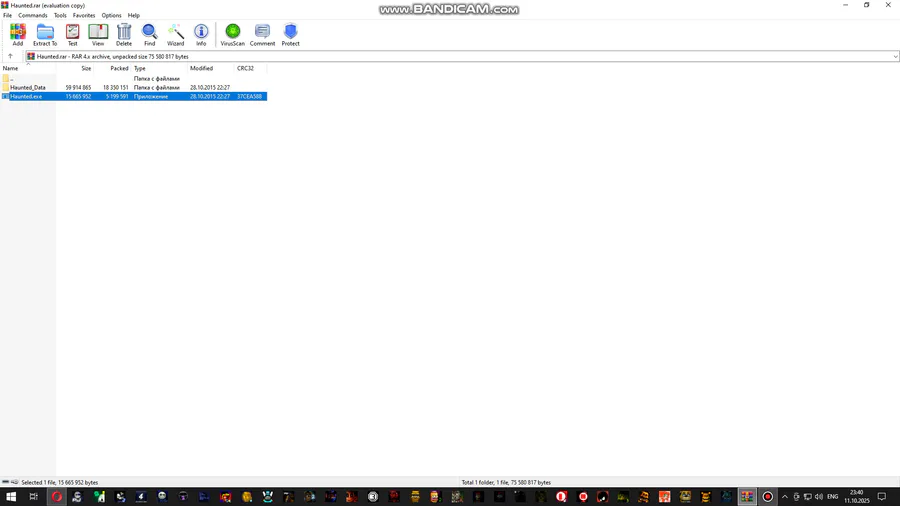
Task: Click the Add toolbar icon
Action: click(x=18, y=34)
